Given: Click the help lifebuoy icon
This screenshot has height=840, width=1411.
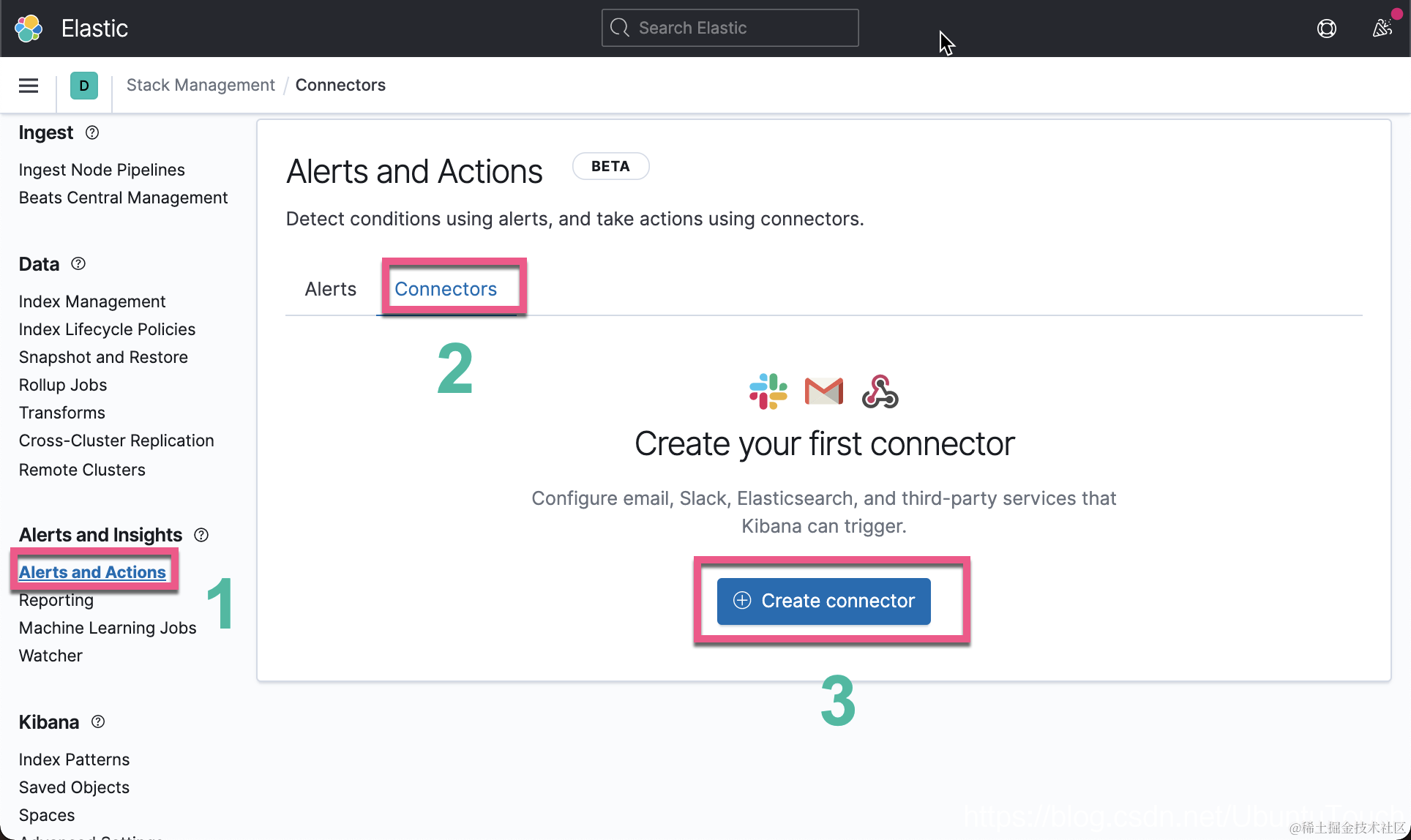Looking at the screenshot, I should [x=1326, y=29].
